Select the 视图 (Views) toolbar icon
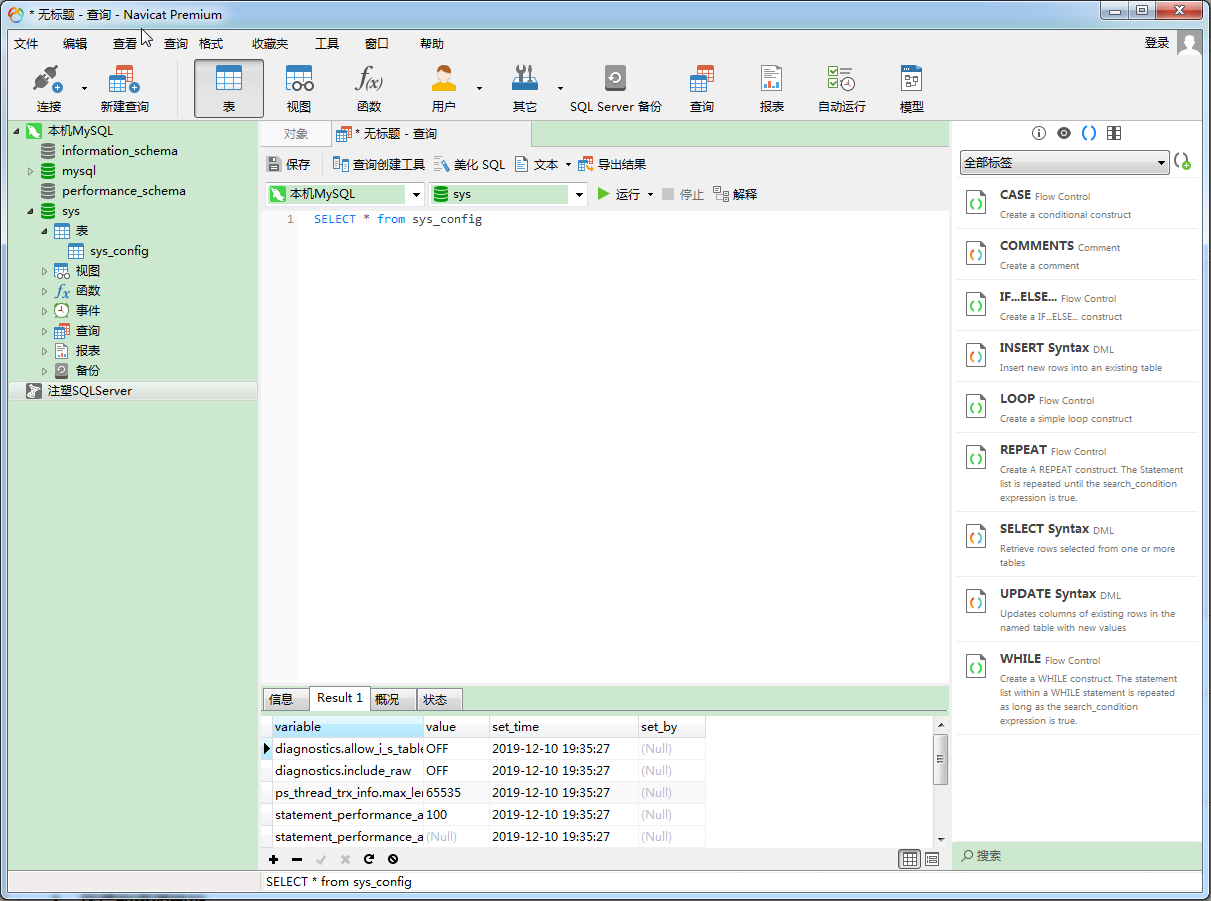Screen dimensions: 1211x901 tap(300, 87)
